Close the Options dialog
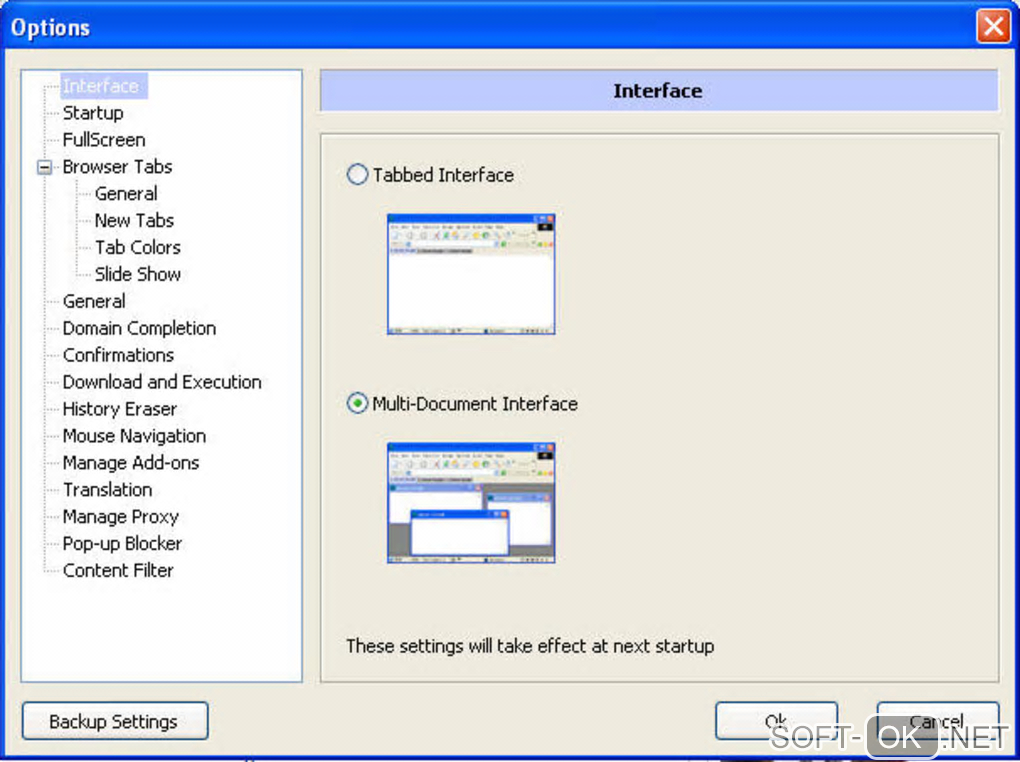Viewport: 1020px width, 762px height. pos(993,27)
